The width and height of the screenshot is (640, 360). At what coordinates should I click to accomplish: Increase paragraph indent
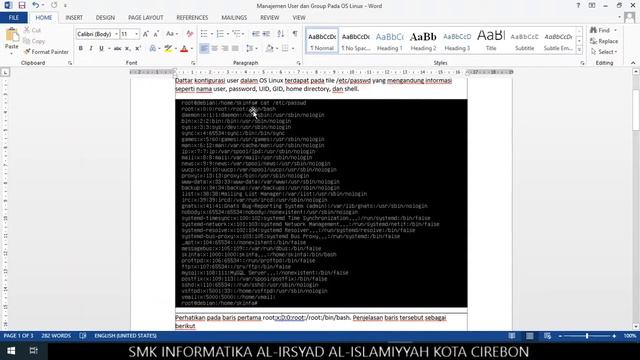point(267,34)
